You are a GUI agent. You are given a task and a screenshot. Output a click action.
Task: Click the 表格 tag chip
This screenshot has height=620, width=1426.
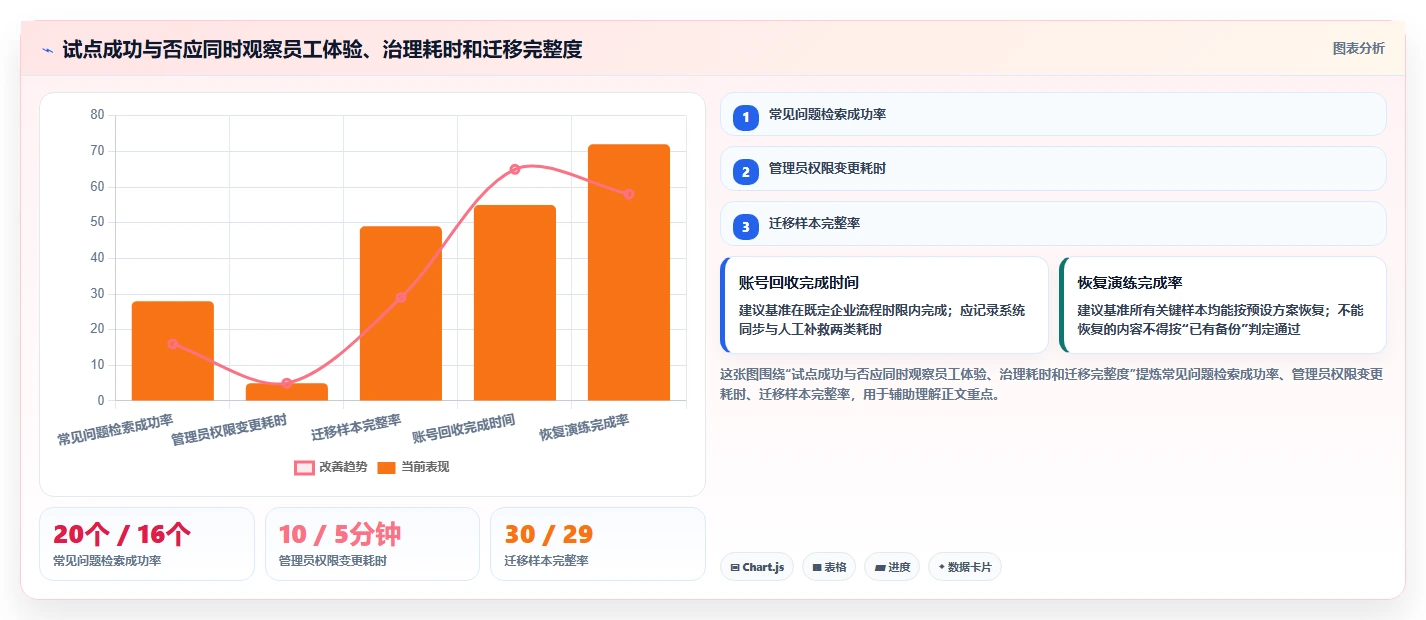[828, 567]
